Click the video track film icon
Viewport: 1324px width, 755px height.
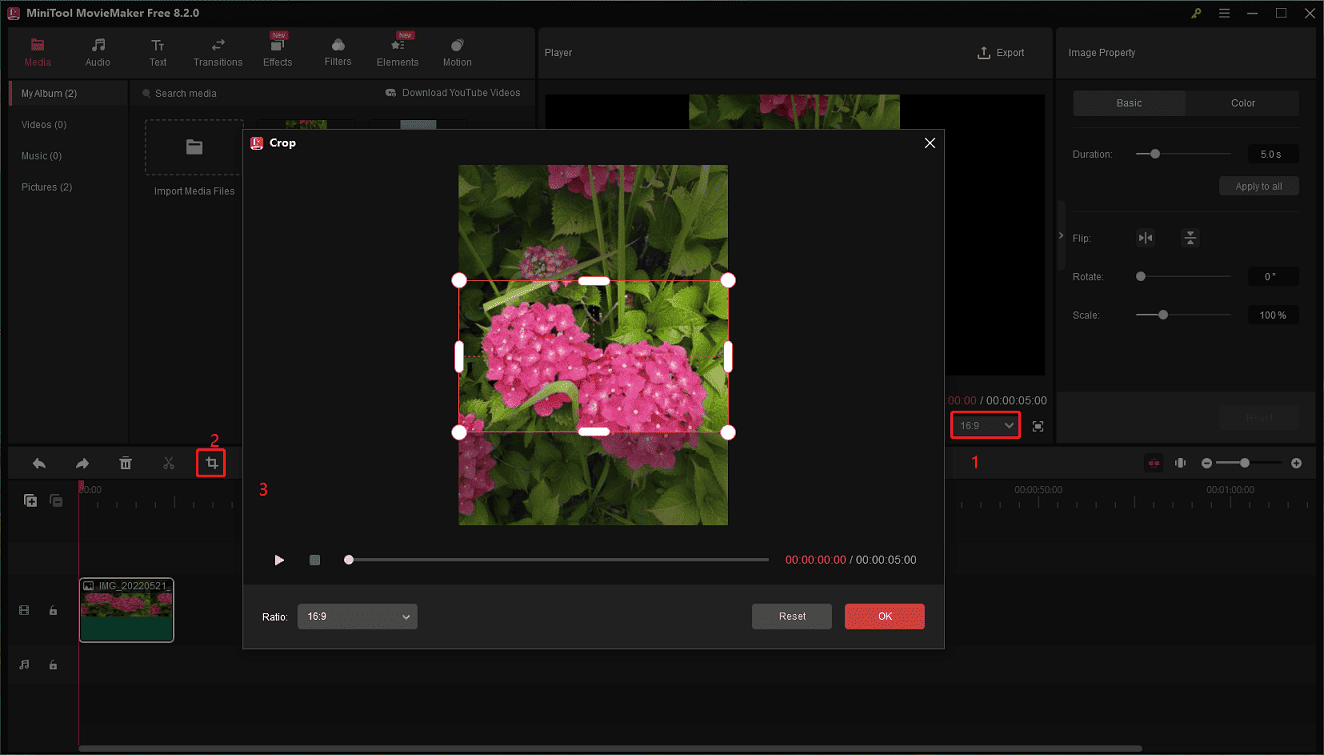25,610
